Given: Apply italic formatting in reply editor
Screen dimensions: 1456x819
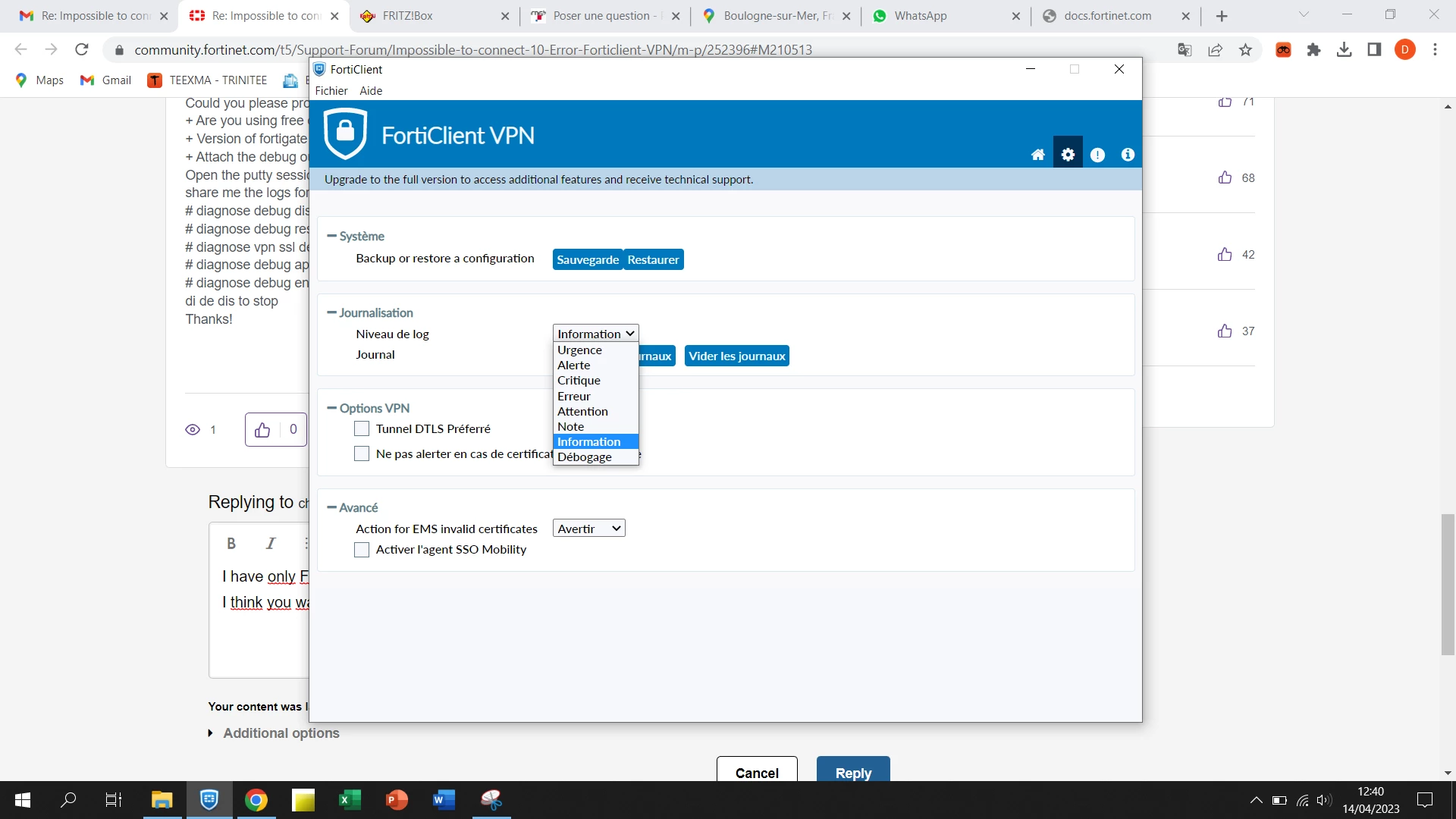Looking at the screenshot, I should 271,543.
